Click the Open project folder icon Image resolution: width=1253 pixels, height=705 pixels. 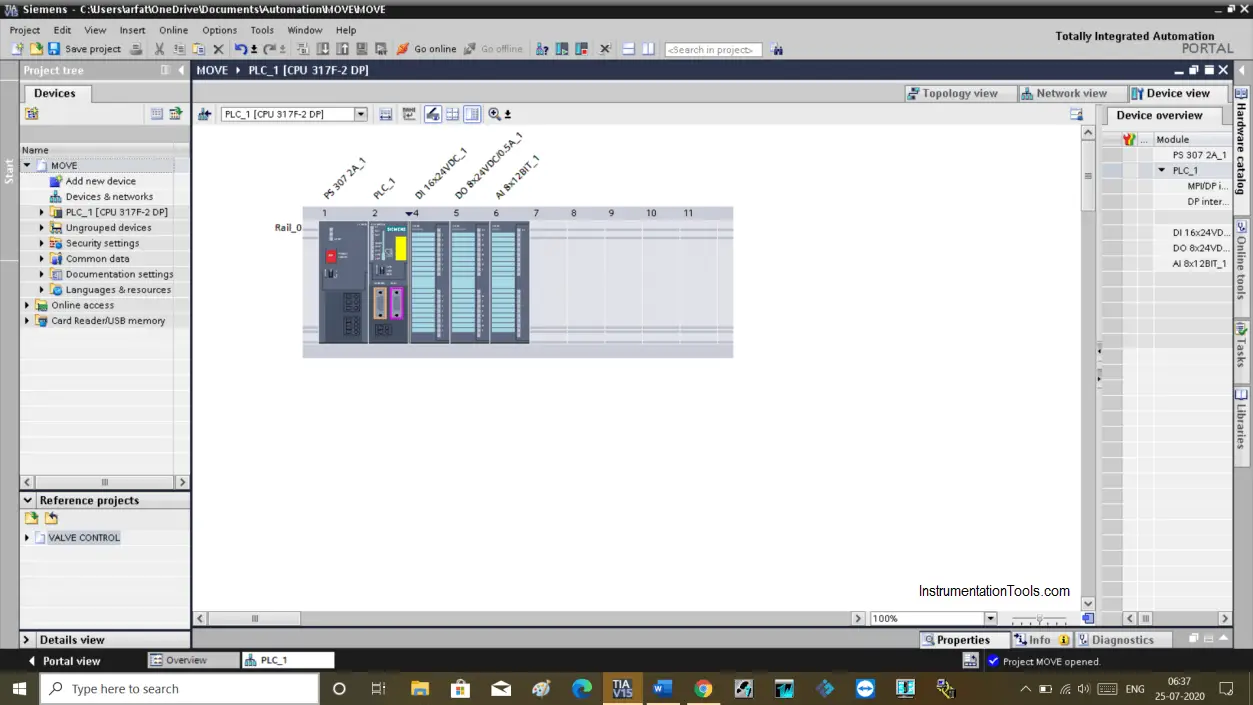coord(36,49)
